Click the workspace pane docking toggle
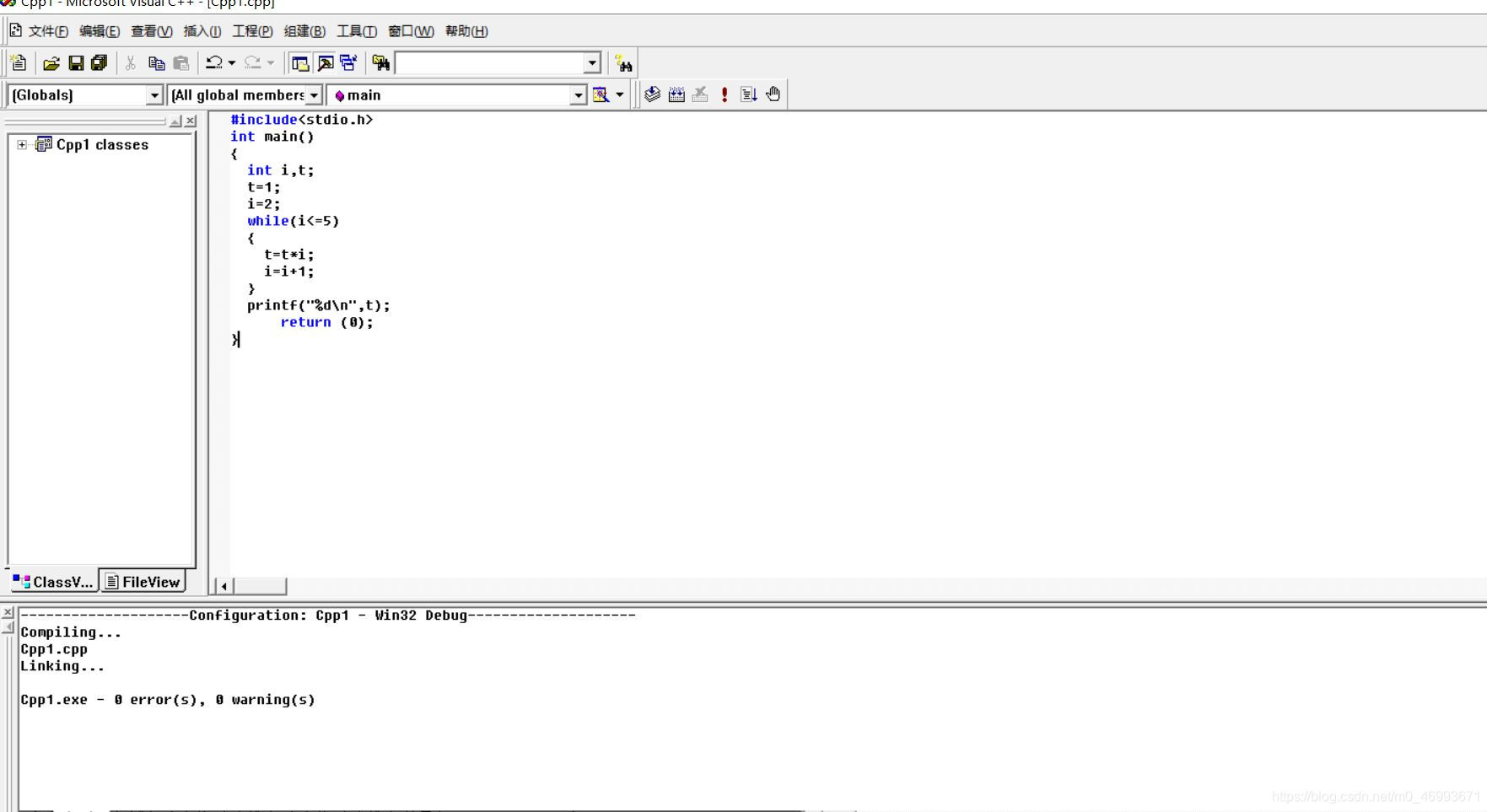The width and height of the screenshot is (1487, 812). (175, 121)
